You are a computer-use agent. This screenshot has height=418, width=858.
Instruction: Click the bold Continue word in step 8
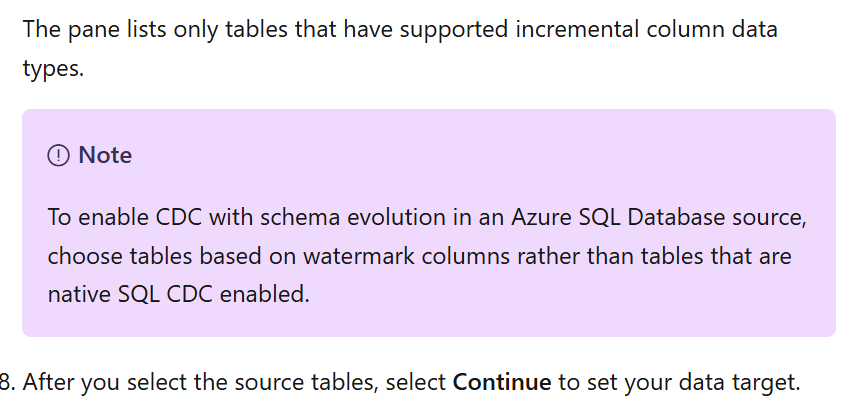pos(502,382)
